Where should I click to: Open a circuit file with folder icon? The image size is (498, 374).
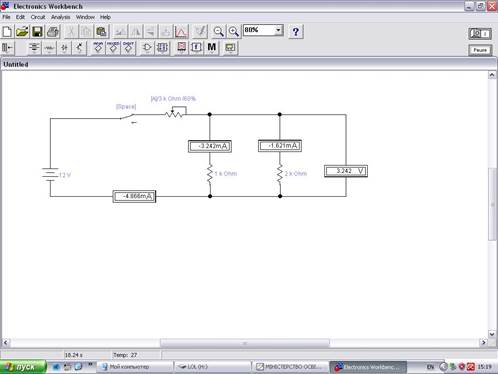[x=22, y=32]
